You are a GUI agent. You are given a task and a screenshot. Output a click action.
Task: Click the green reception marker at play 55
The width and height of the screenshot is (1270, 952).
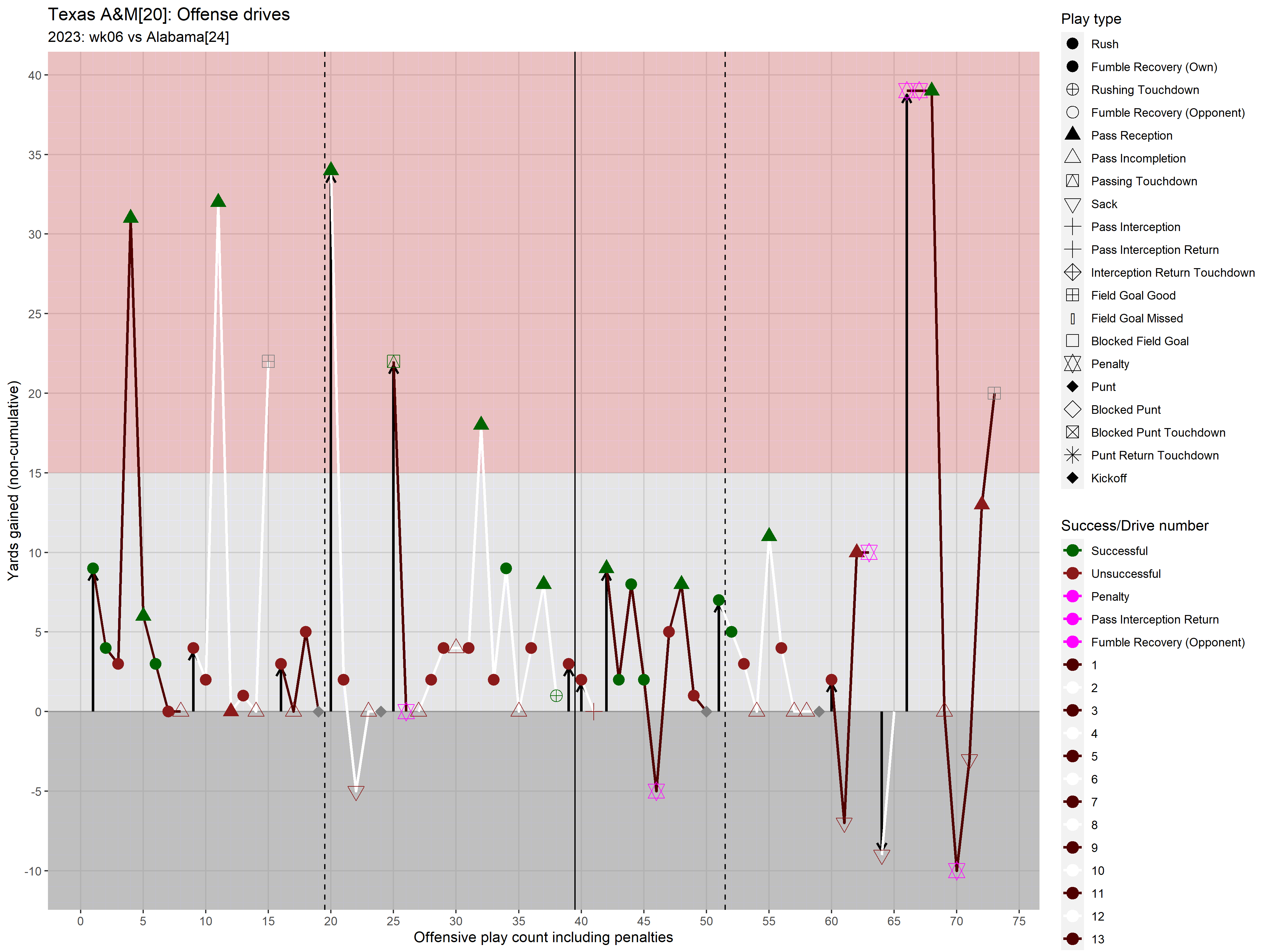coord(769,535)
